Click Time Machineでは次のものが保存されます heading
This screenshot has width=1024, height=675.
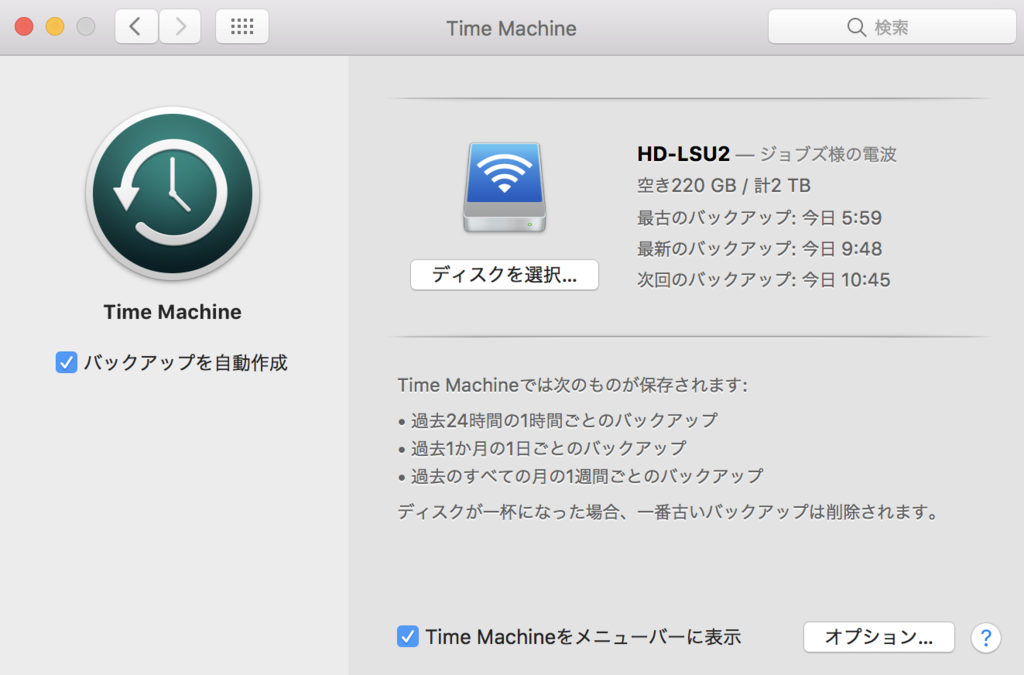[x=572, y=385]
